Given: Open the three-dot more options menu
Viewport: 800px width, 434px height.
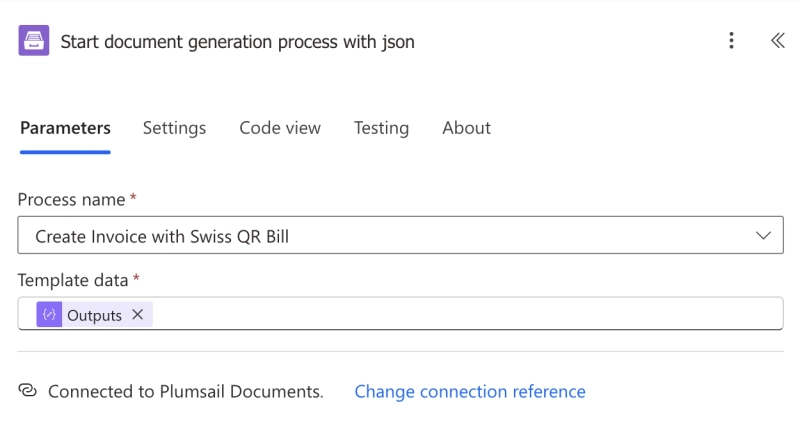Looking at the screenshot, I should [731, 40].
